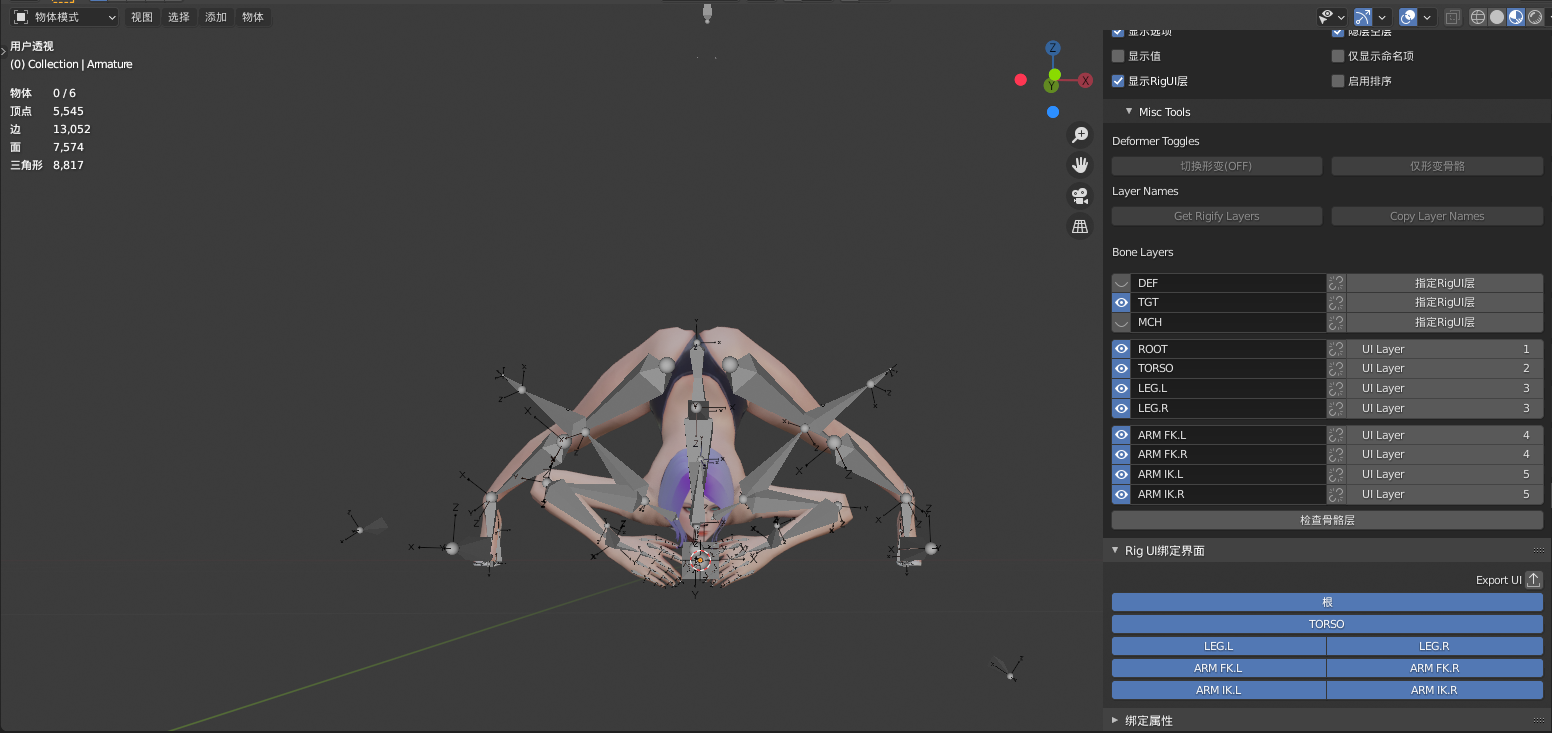
Task: Click UI Layer number field for ARM IK.L
Action: click(1445, 474)
